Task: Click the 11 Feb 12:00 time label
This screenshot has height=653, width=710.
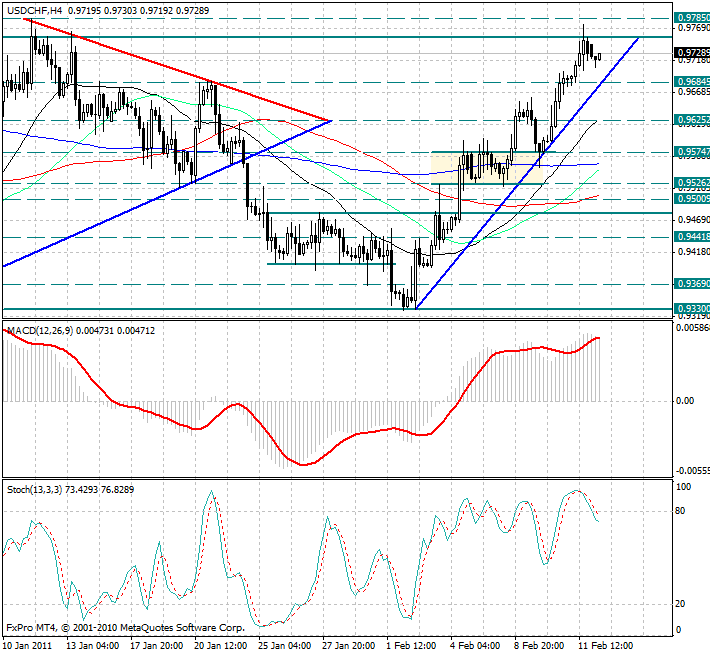Action: coord(606,646)
